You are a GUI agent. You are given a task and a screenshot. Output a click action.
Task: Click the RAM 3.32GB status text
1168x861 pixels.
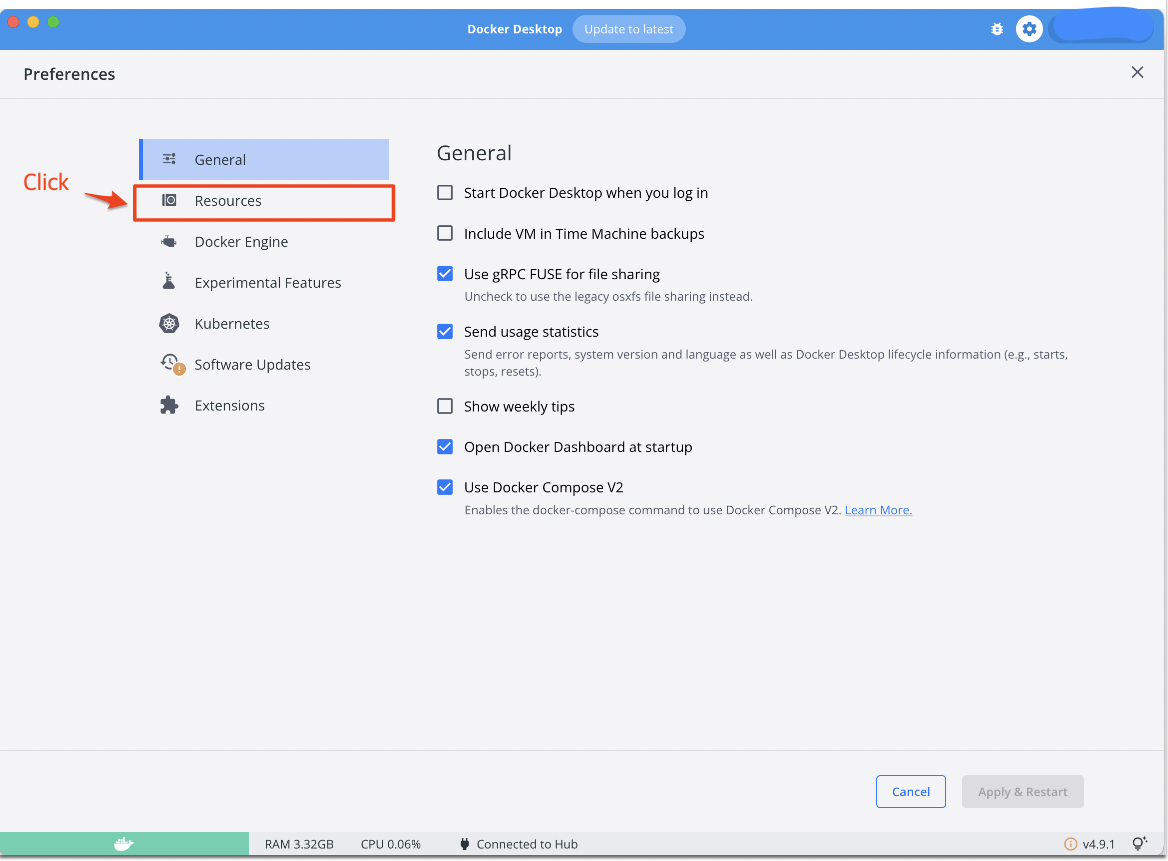[x=299, y=844]
